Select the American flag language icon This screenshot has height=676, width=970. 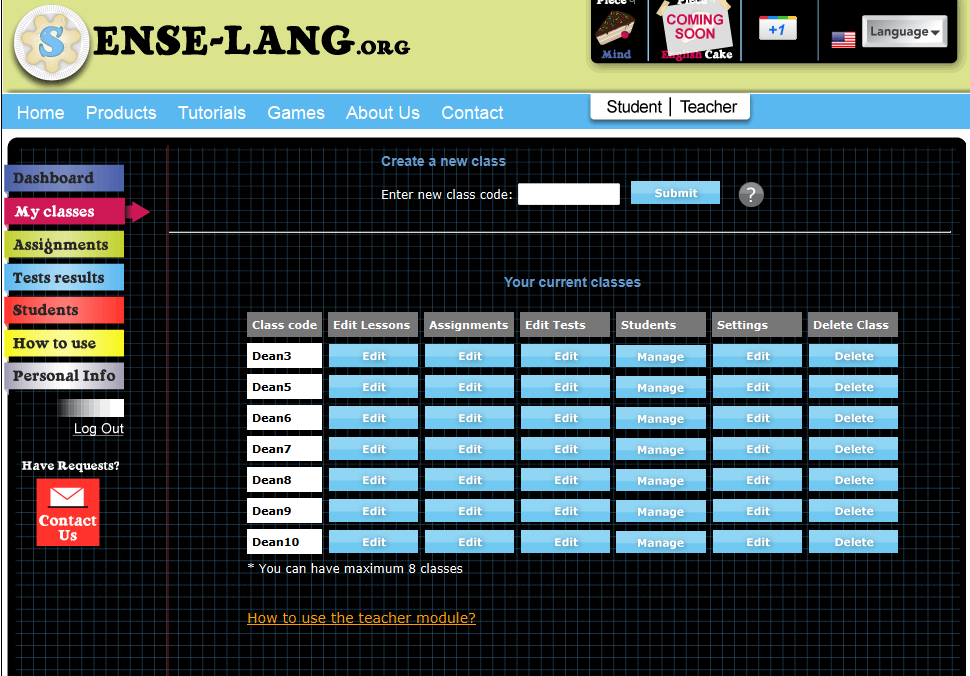(x=843, y=39)
